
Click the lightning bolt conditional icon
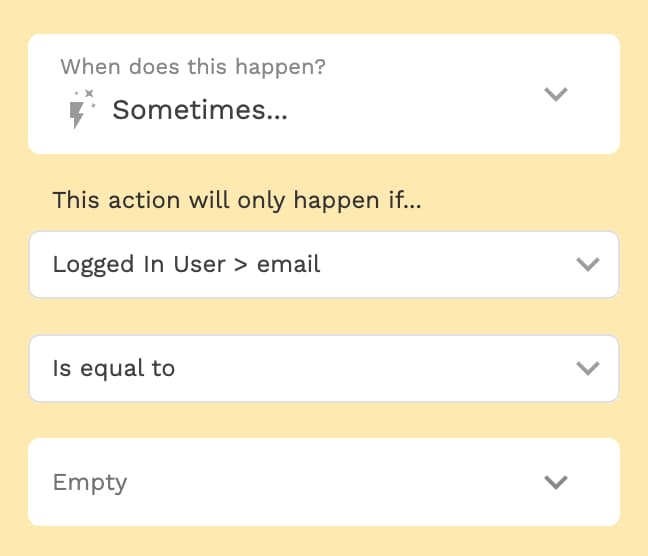click(x=77, y=115)
